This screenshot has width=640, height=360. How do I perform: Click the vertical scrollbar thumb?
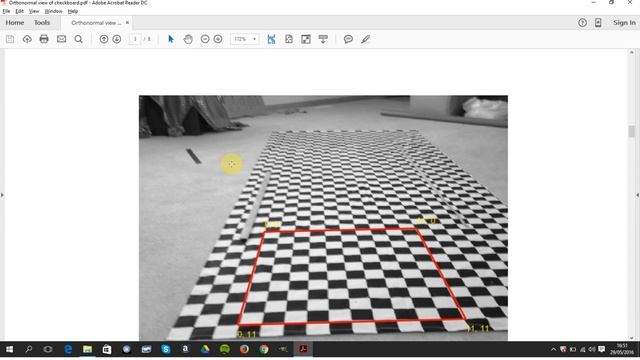632,131
